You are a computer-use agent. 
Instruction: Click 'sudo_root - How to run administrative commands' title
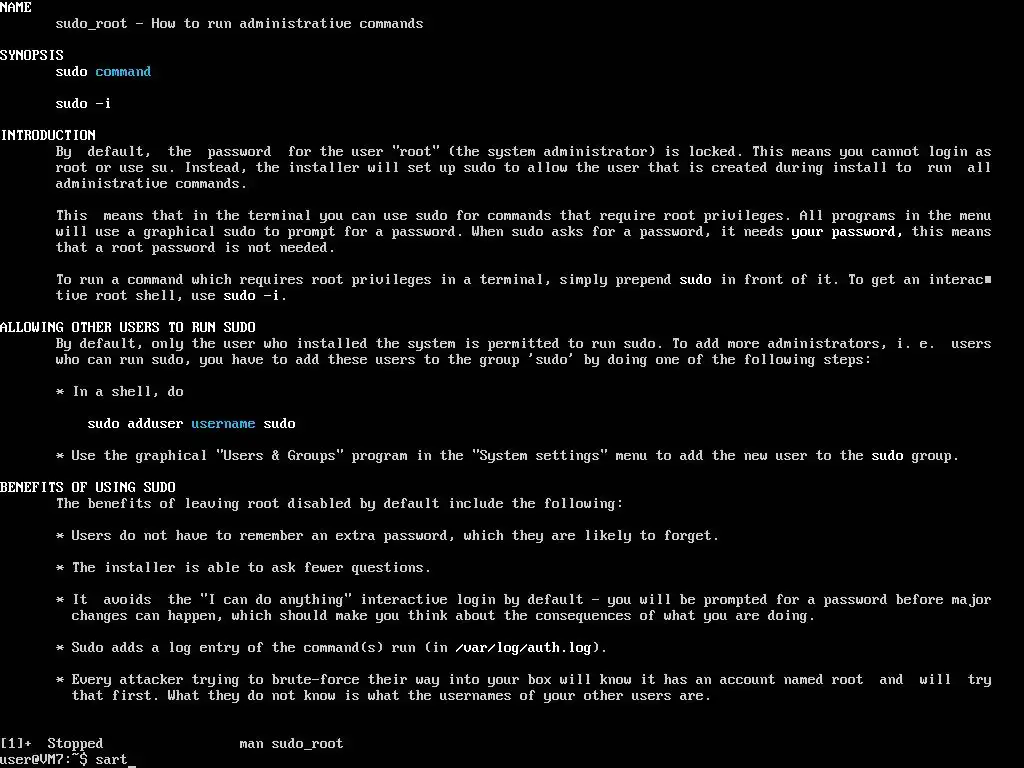pos(240,24)
